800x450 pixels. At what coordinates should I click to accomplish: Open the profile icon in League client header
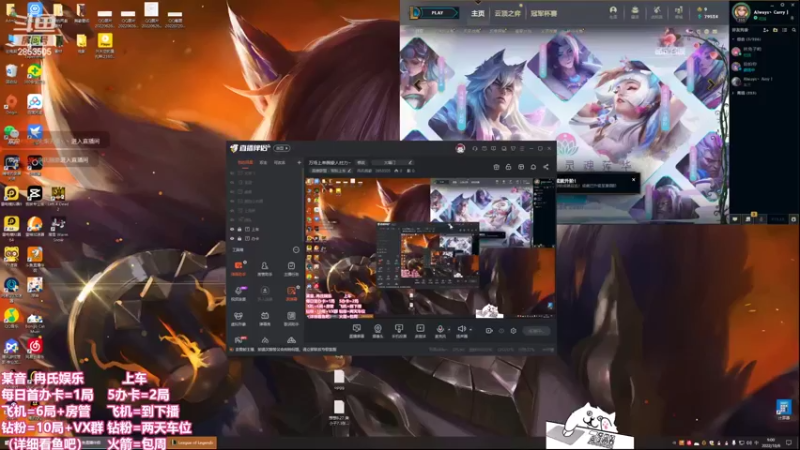[x=613, y=12]
